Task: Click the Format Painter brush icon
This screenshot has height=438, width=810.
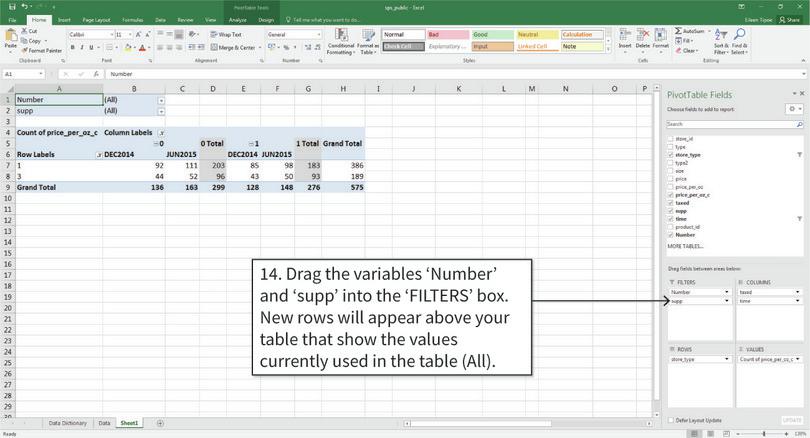Action: click(x=24, y=51)
